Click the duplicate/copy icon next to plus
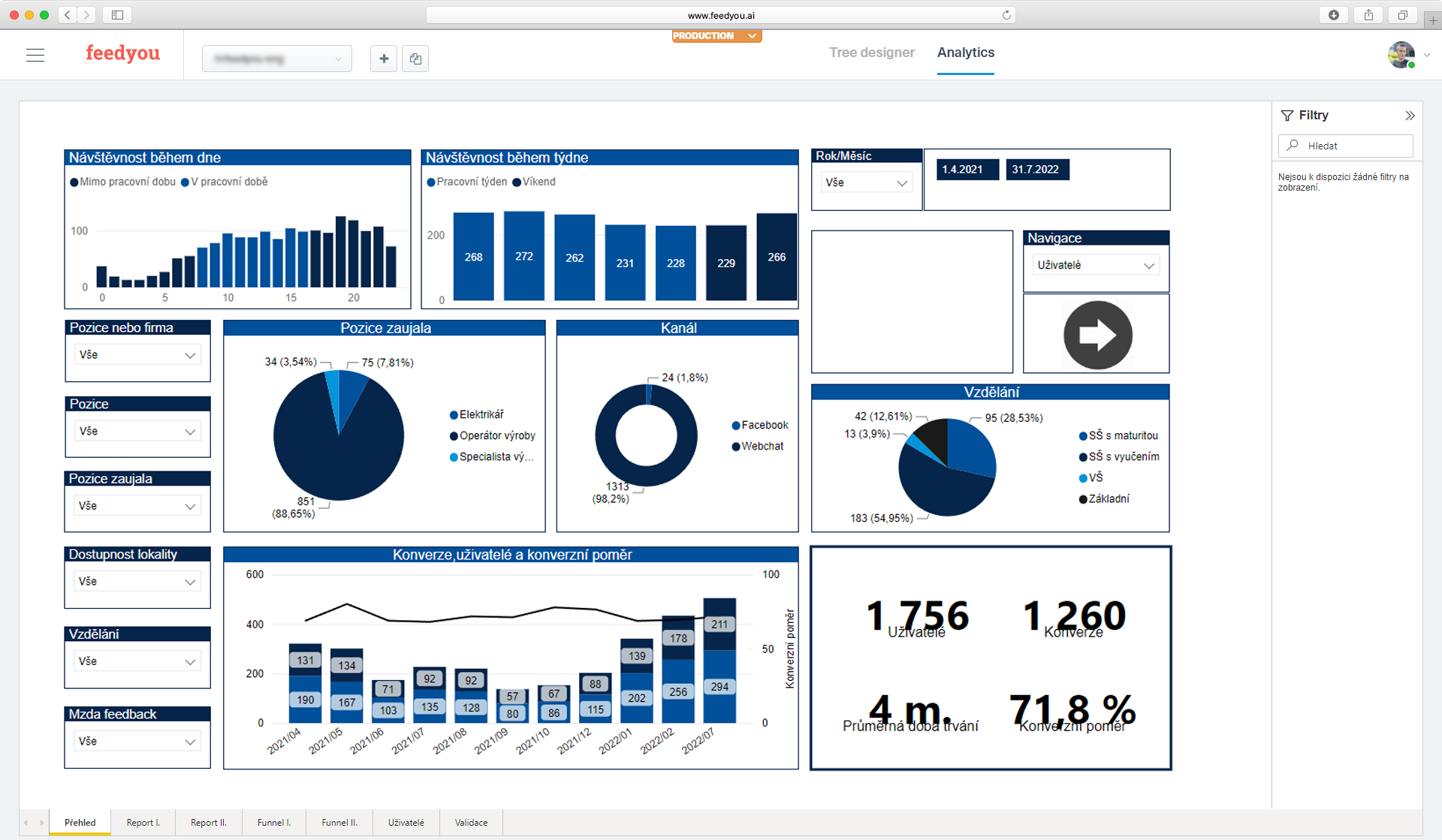The height and width of the screenshot is (840, 1442). tap(415, 58)
